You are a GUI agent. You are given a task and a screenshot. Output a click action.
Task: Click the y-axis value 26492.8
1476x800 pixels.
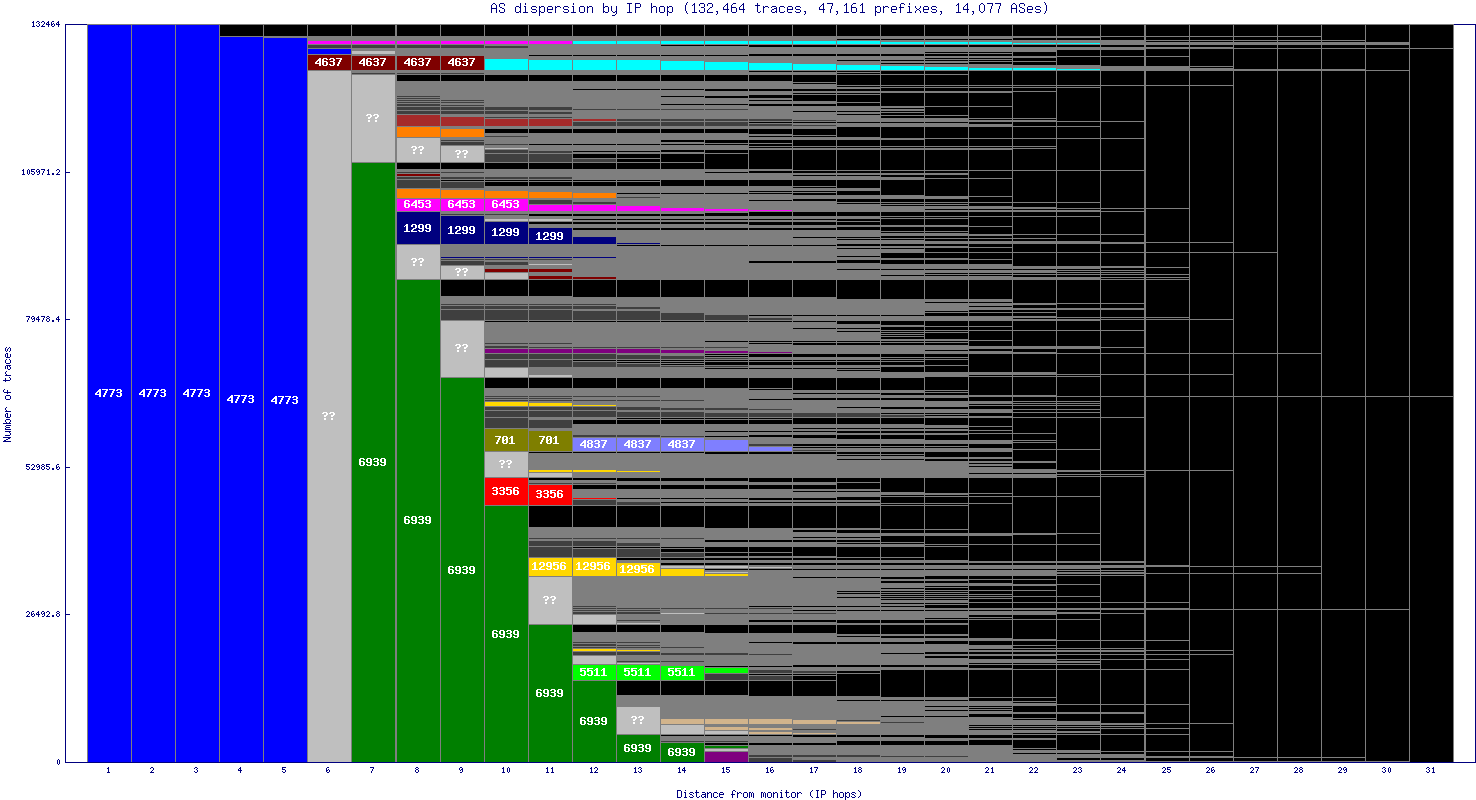(x=43, y=614)
